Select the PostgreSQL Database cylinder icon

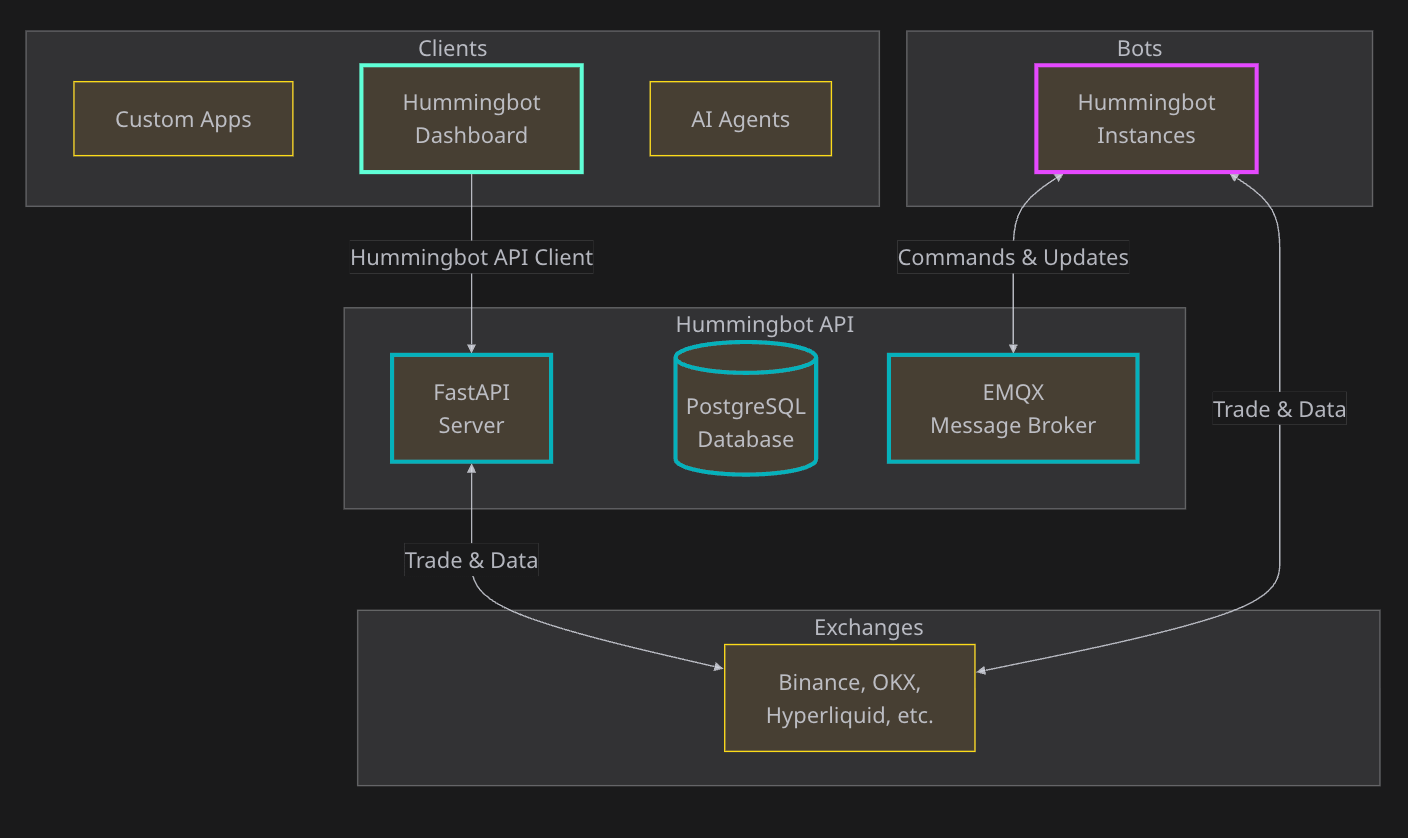click(x=746, y=408)
